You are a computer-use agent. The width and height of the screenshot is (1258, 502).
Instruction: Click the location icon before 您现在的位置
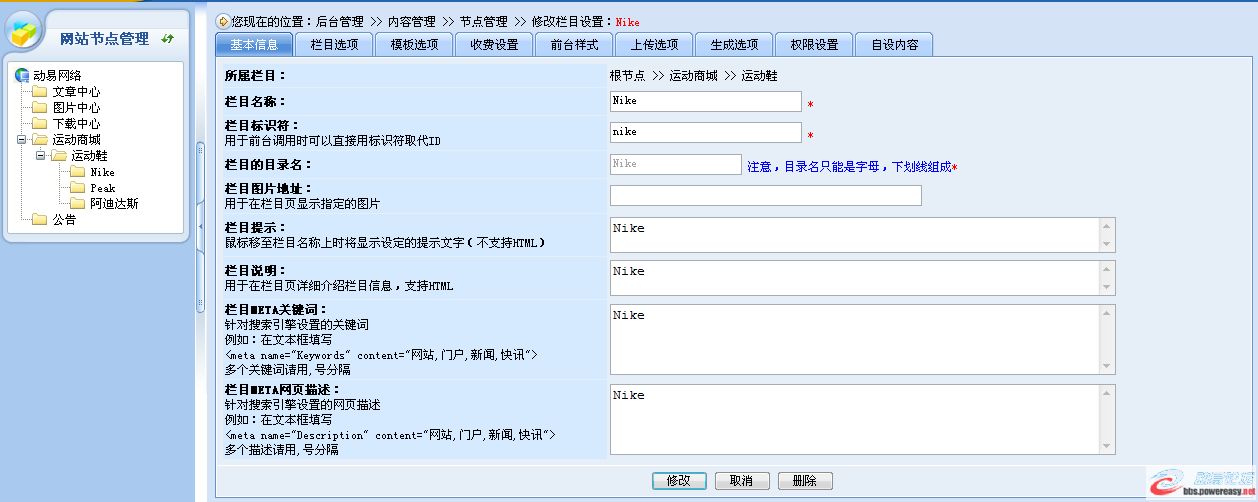222,21
